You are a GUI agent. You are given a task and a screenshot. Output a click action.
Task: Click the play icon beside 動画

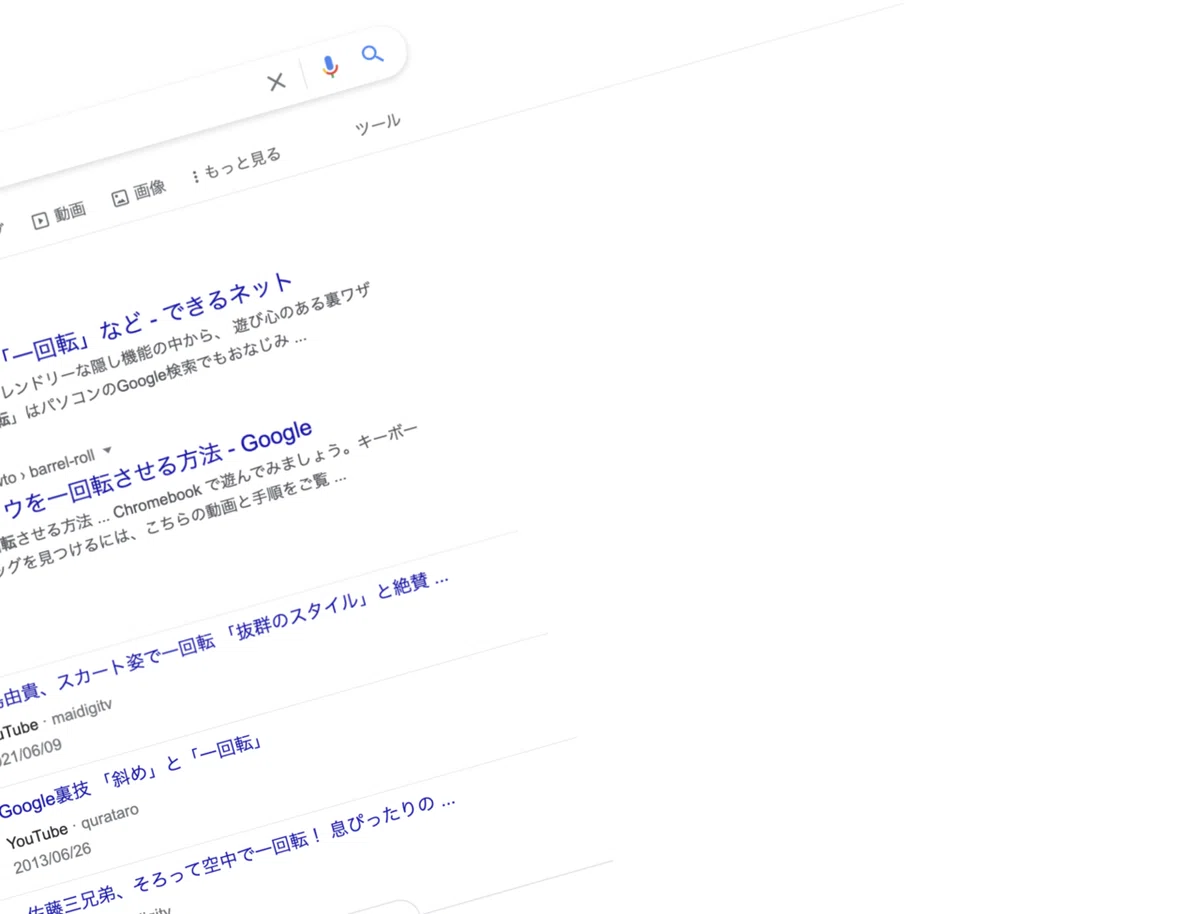point(40,221)
